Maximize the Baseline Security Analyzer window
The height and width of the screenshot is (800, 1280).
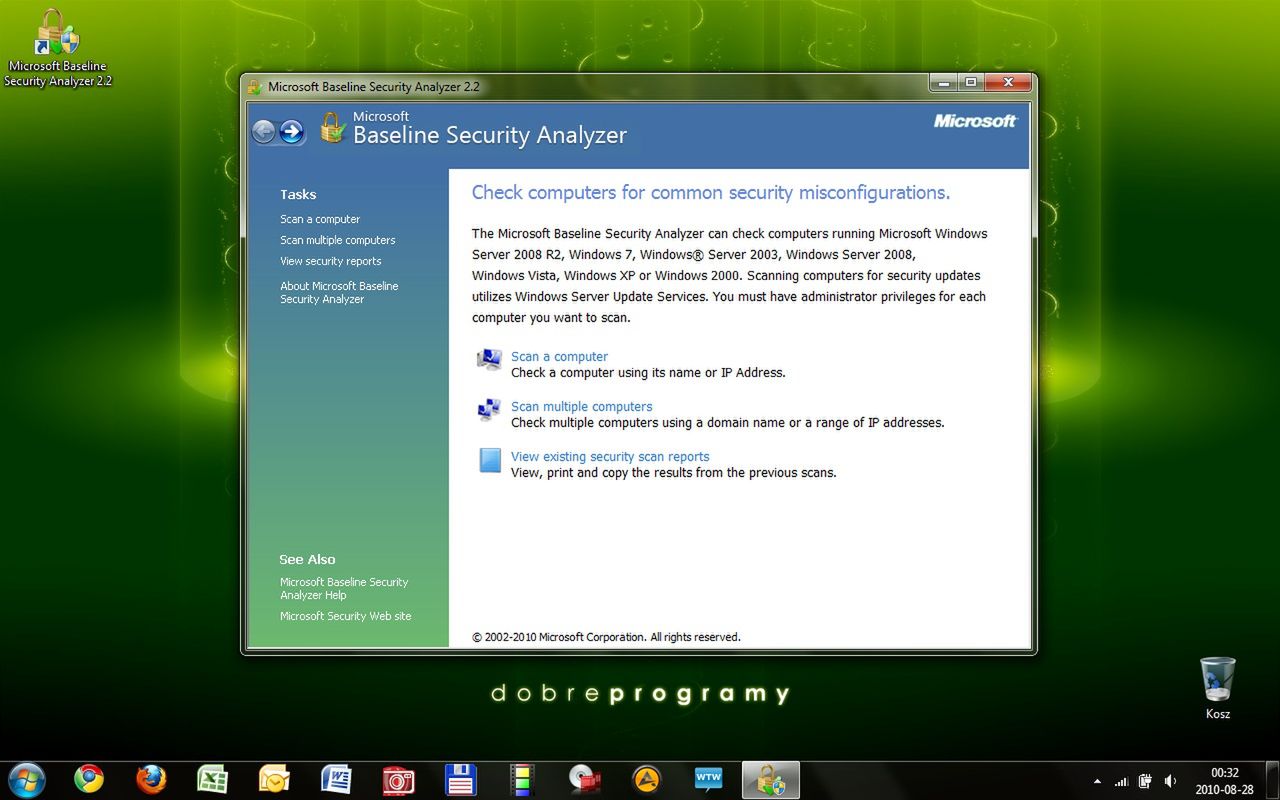coord(969,82)
